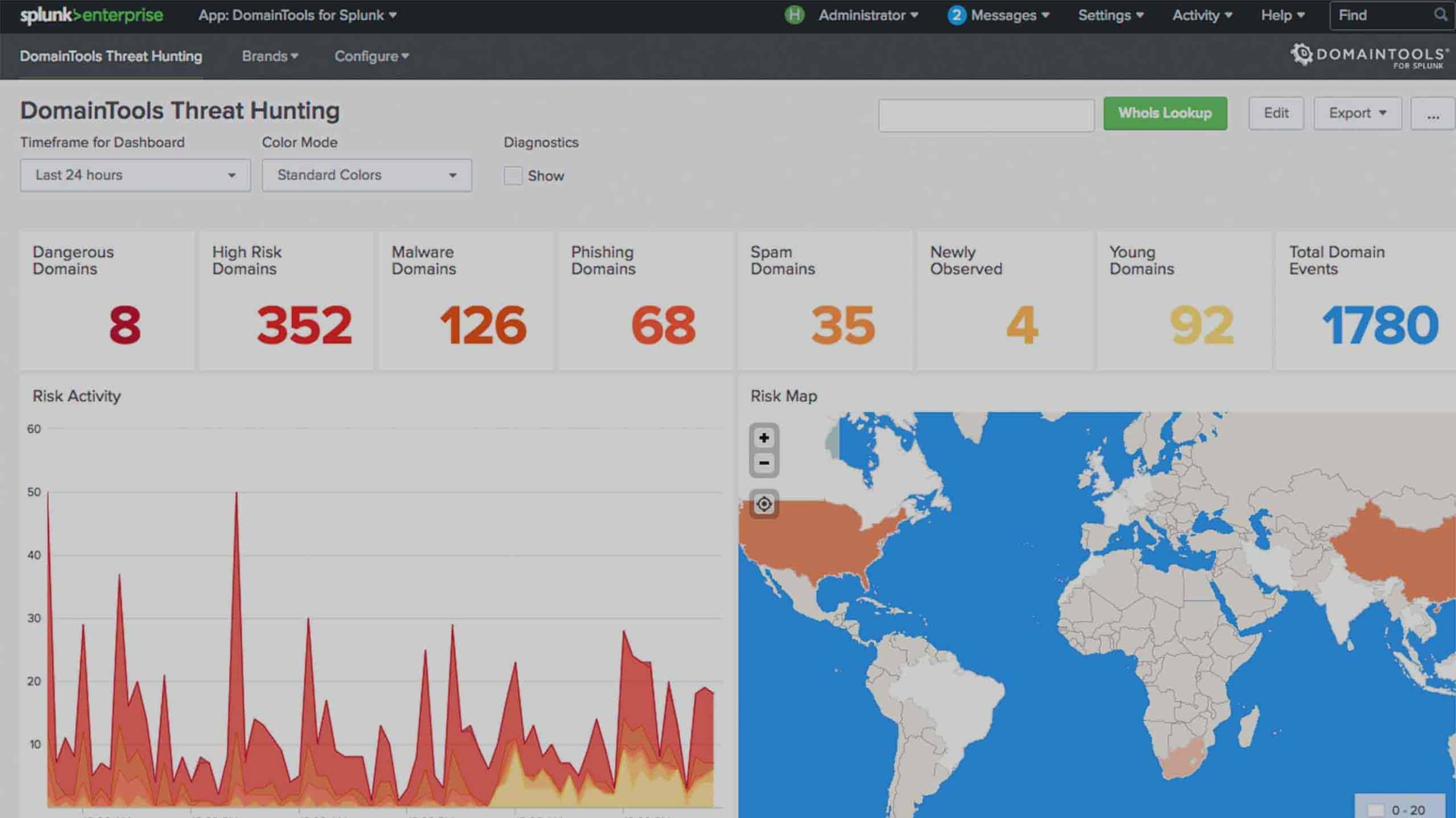Click the Spam Domains value 35
Screen dimensions: 1456x818
[843, 325]
